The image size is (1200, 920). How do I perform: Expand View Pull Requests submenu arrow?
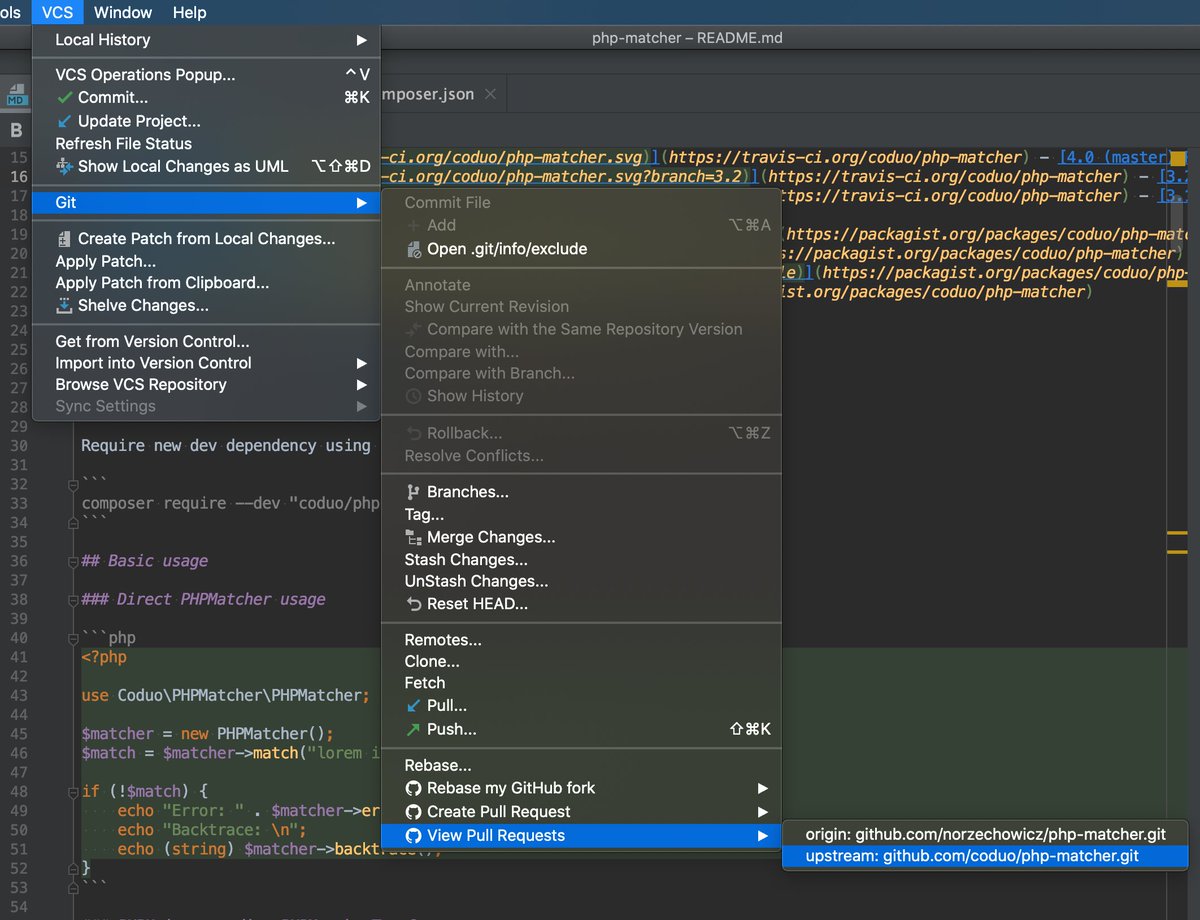[763, 836]
